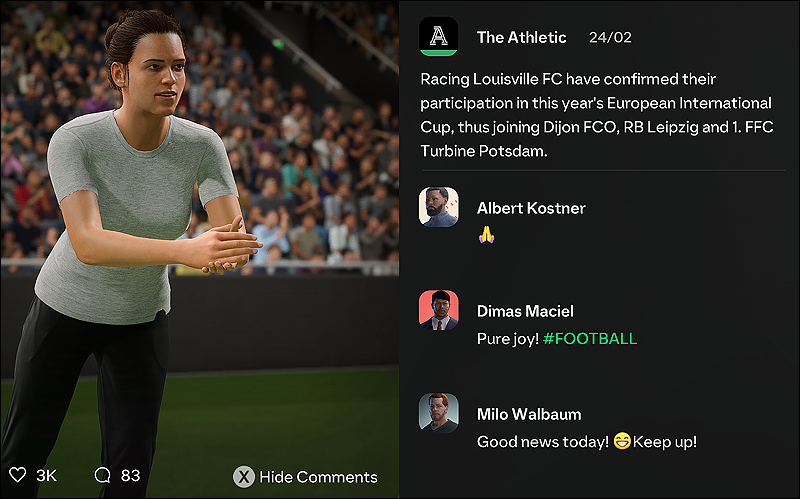The image size is (800, 499).
Task: Click the heart like icon
Action: [x=17, y=475]
